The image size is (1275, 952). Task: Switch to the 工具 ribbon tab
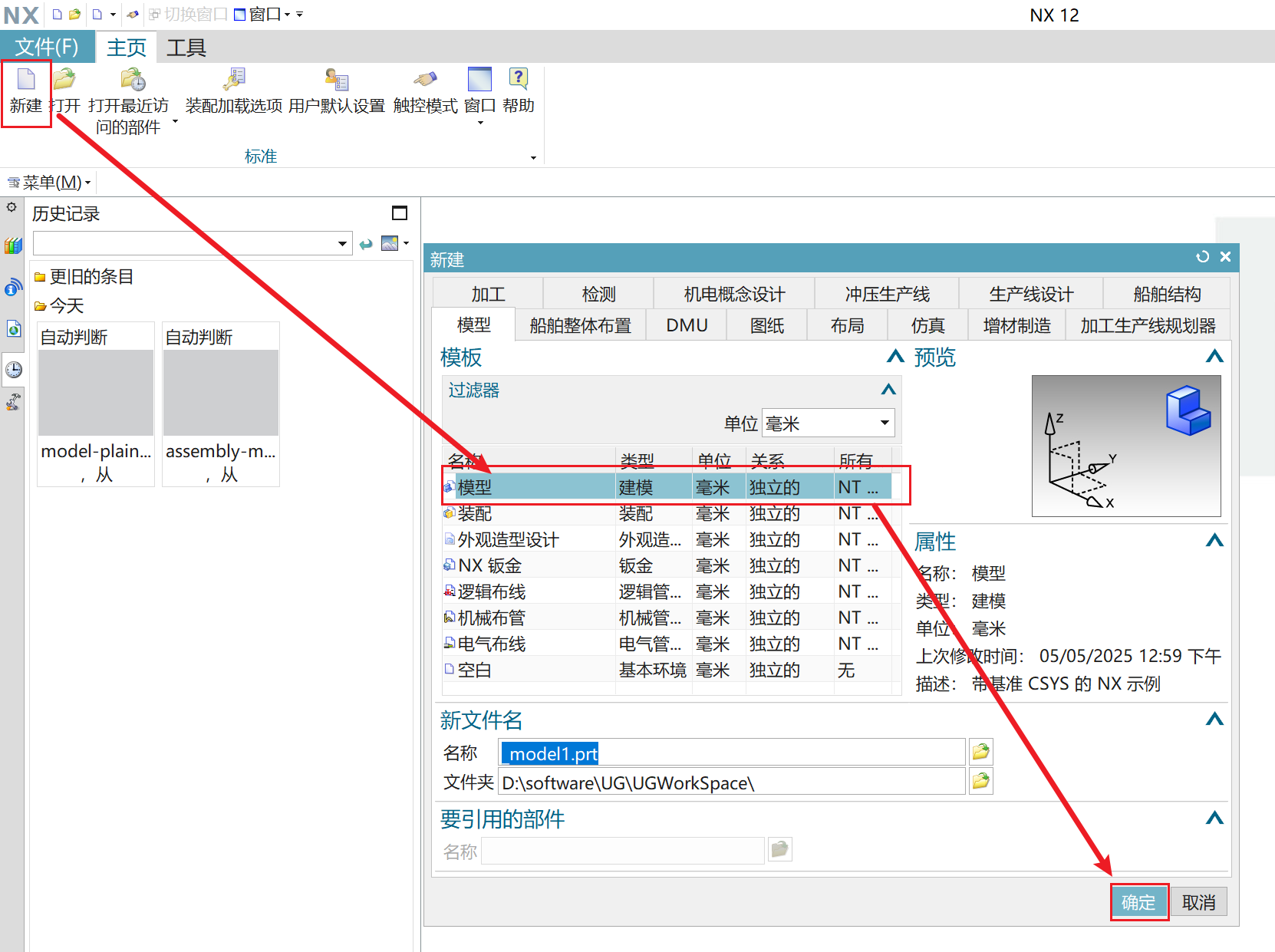pyautogui.click(x=186, y=48)
